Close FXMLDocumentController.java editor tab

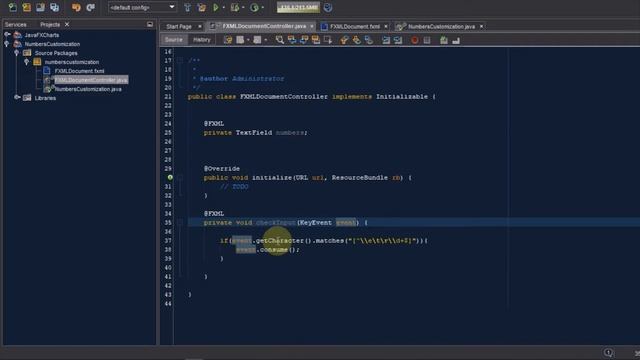click(x=312, y=26)
